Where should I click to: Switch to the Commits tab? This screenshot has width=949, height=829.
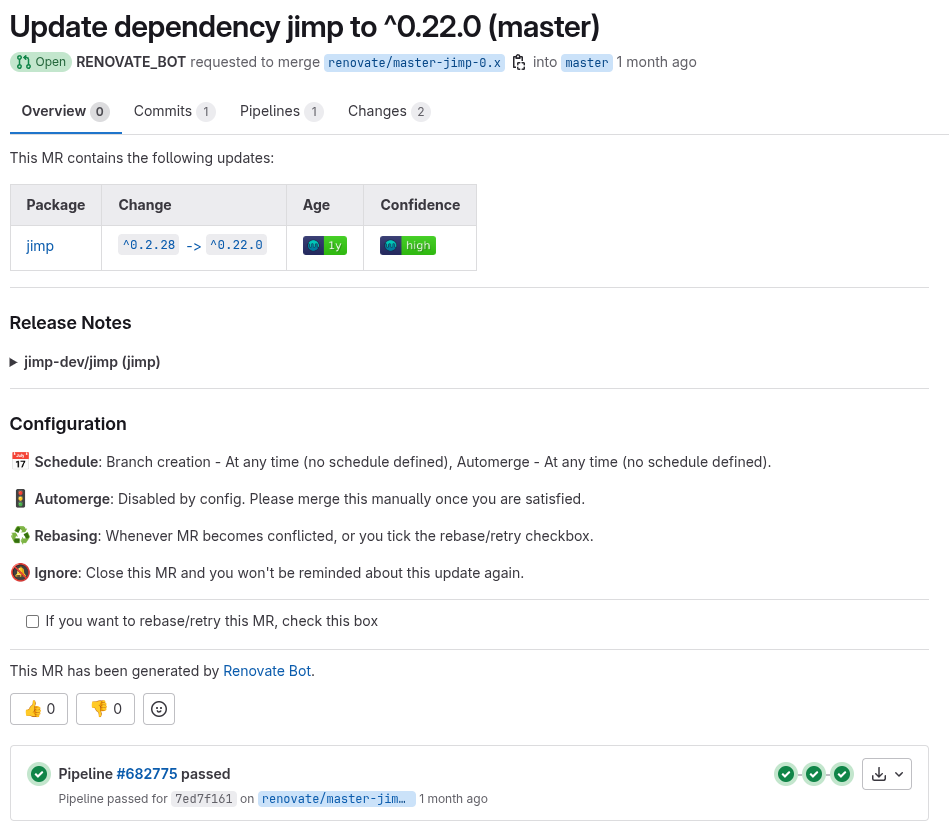(174, 111)
